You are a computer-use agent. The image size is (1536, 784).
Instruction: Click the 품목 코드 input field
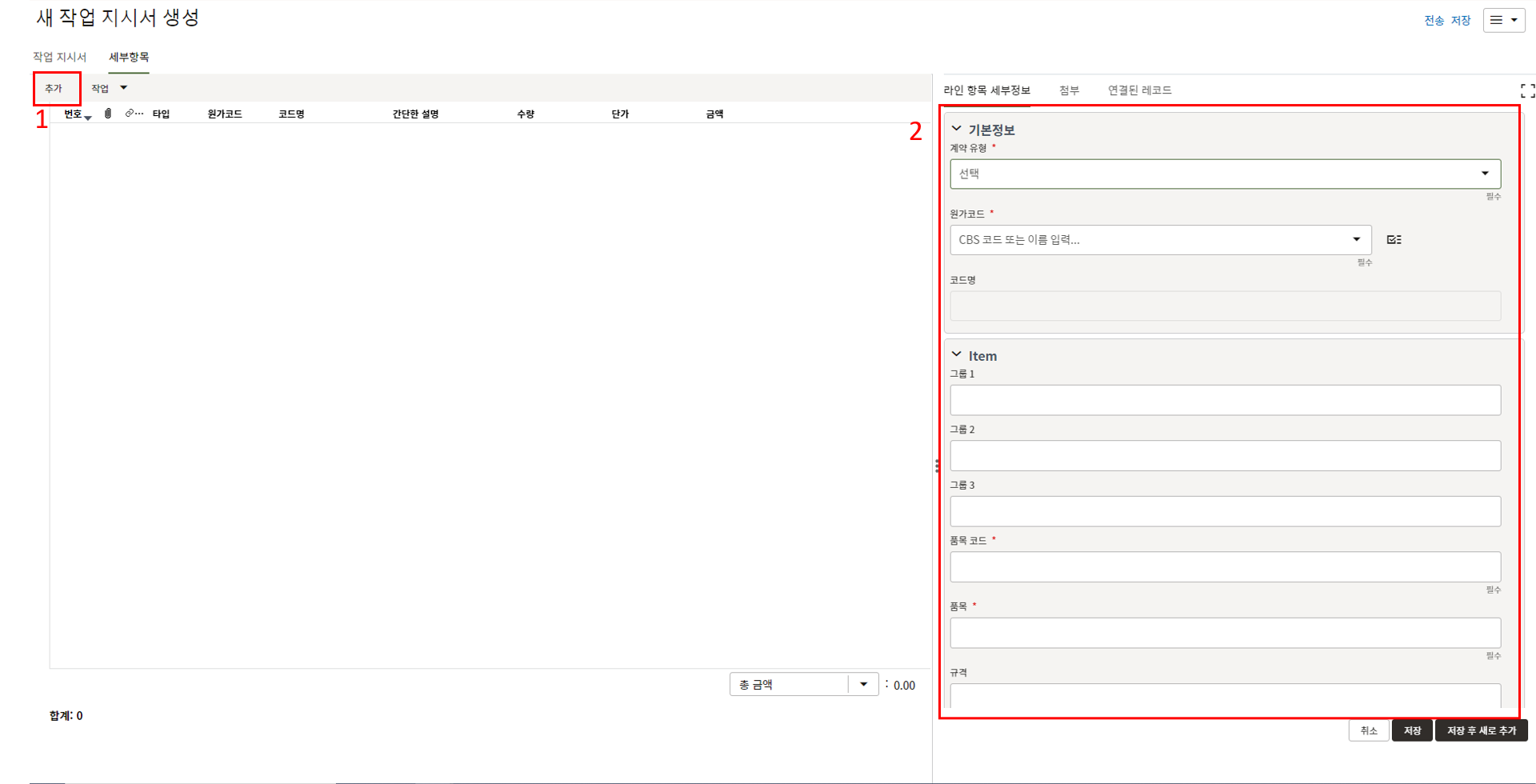click(1225, 566)
